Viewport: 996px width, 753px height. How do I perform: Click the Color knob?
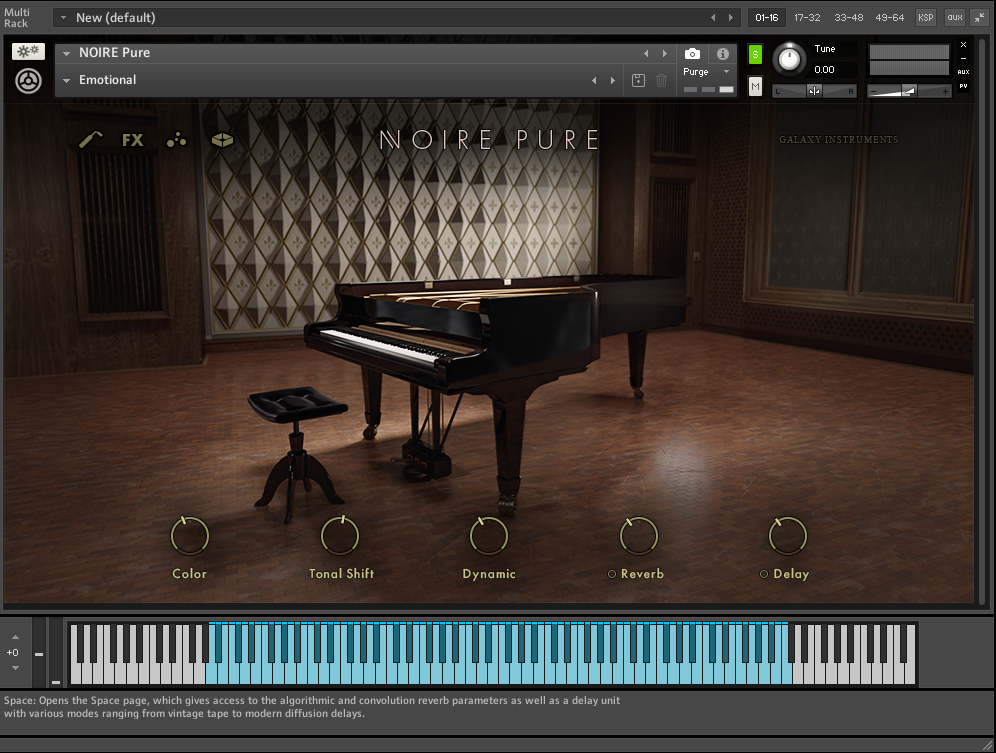pos(190,536)
